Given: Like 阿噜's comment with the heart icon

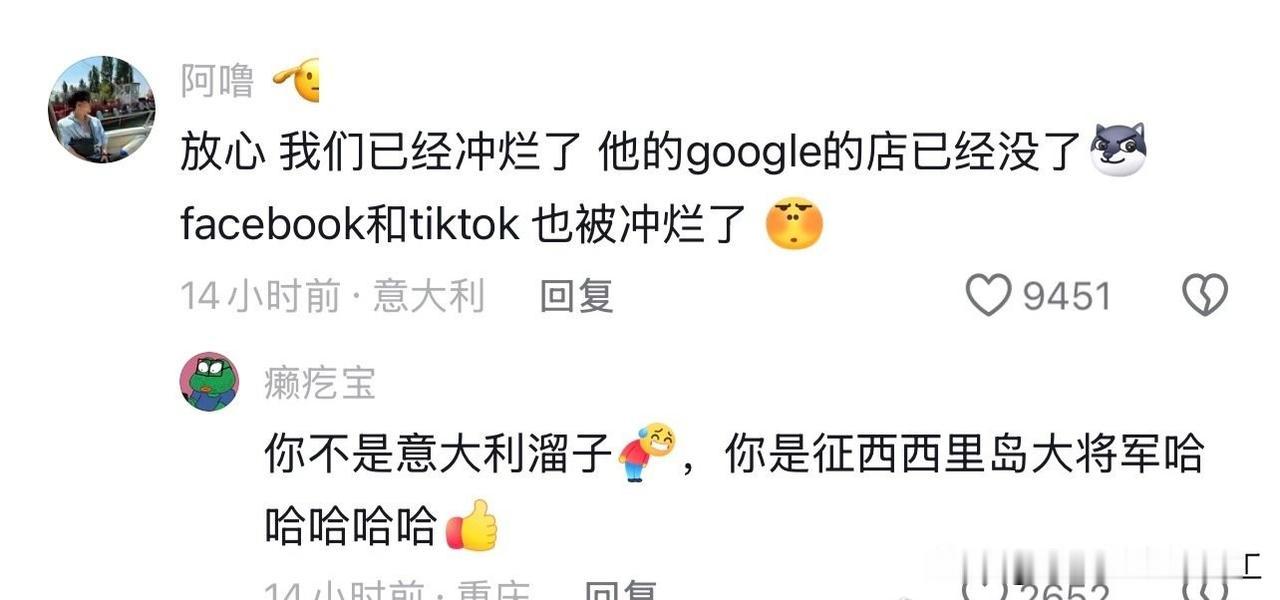Looking at the screenshot, I should tap(988, 296).
